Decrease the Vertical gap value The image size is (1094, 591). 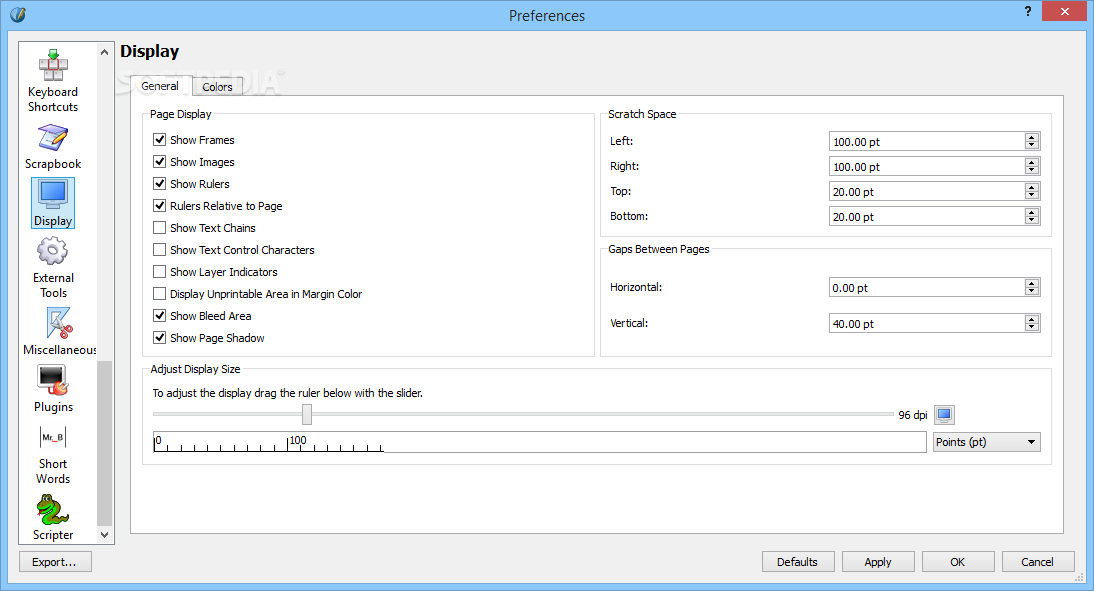pyautogui.click(x=1032, y=327)
